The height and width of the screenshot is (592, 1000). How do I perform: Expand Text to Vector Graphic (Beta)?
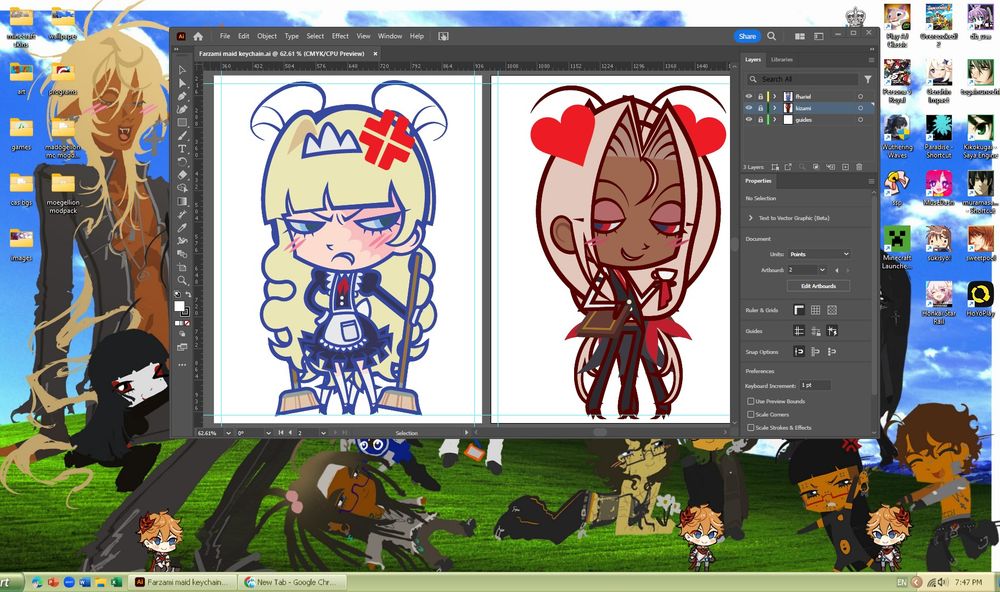751,218
